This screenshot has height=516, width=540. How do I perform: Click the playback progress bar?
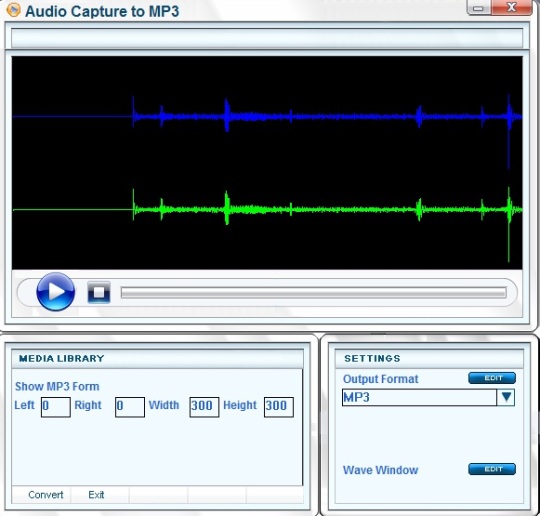point(313,293)
